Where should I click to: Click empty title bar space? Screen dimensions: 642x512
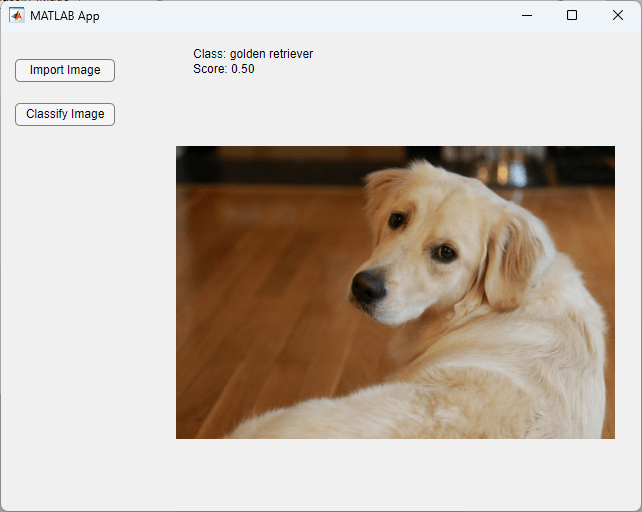point(300,15)
